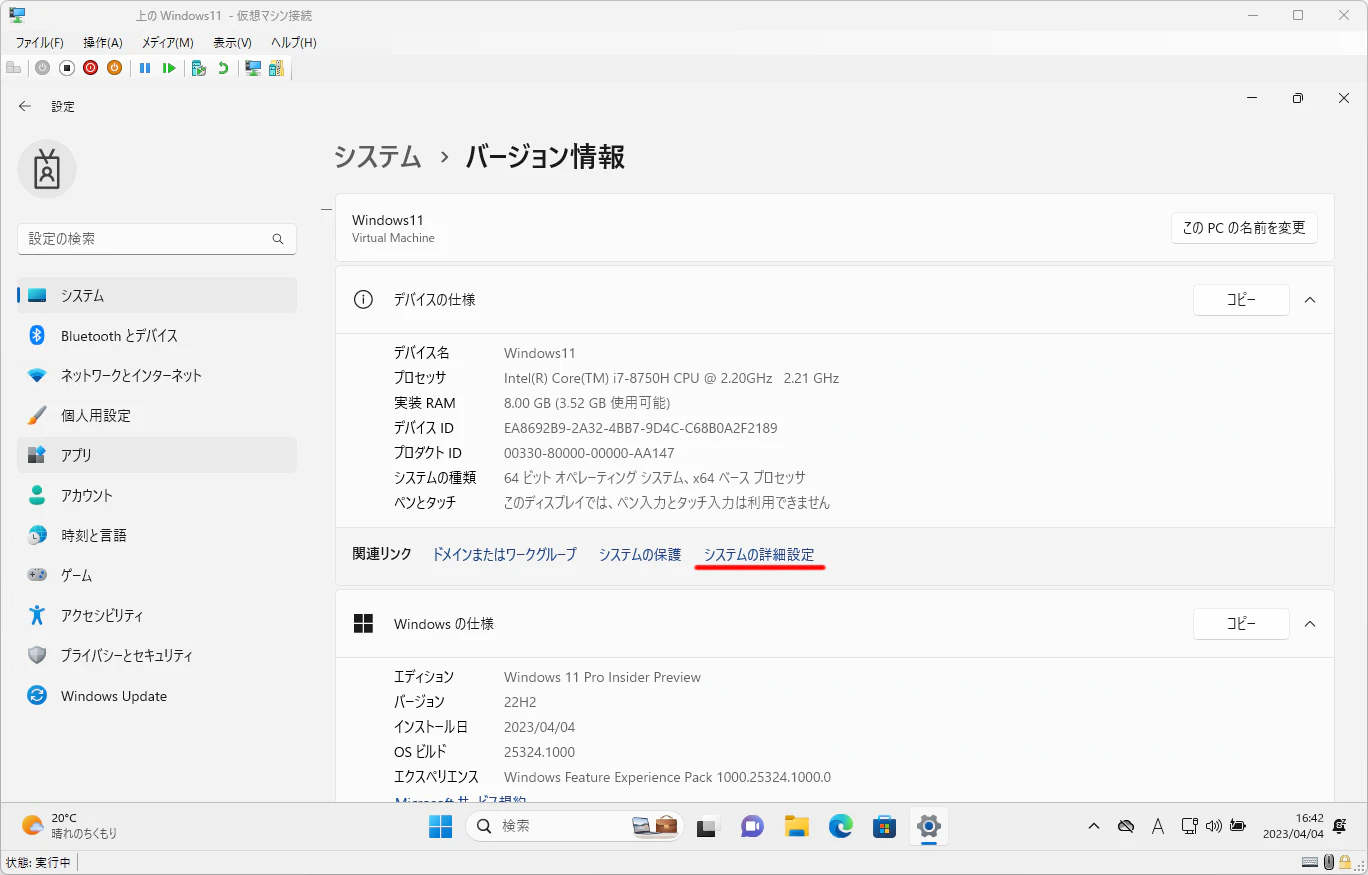Viewport: 1368px width, 875px height.
Task: Open プライバシーとセキュリティ settings
Action: tap(157, 655)
